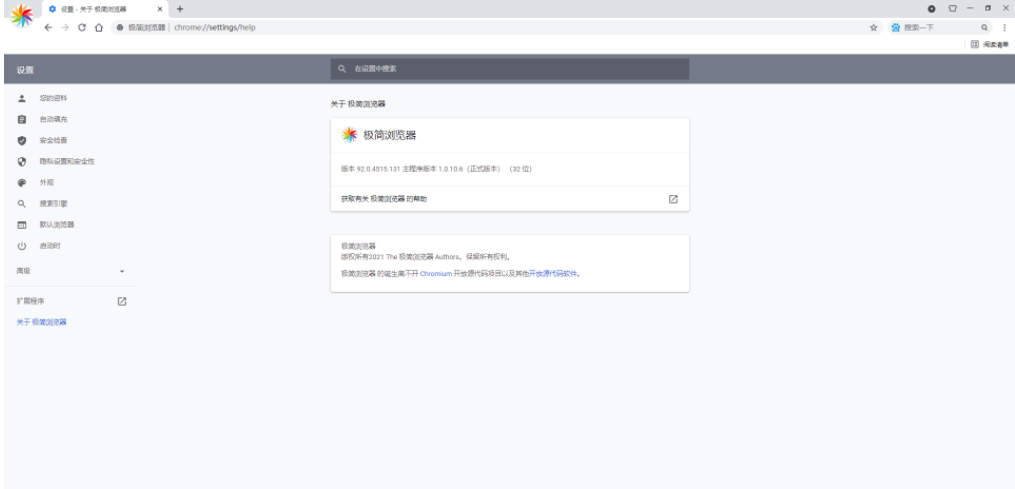Image resolution: width=1015 pixels, height=489 pixels.
Task: Focus the 搜索一下 search box
Action: 940,27
